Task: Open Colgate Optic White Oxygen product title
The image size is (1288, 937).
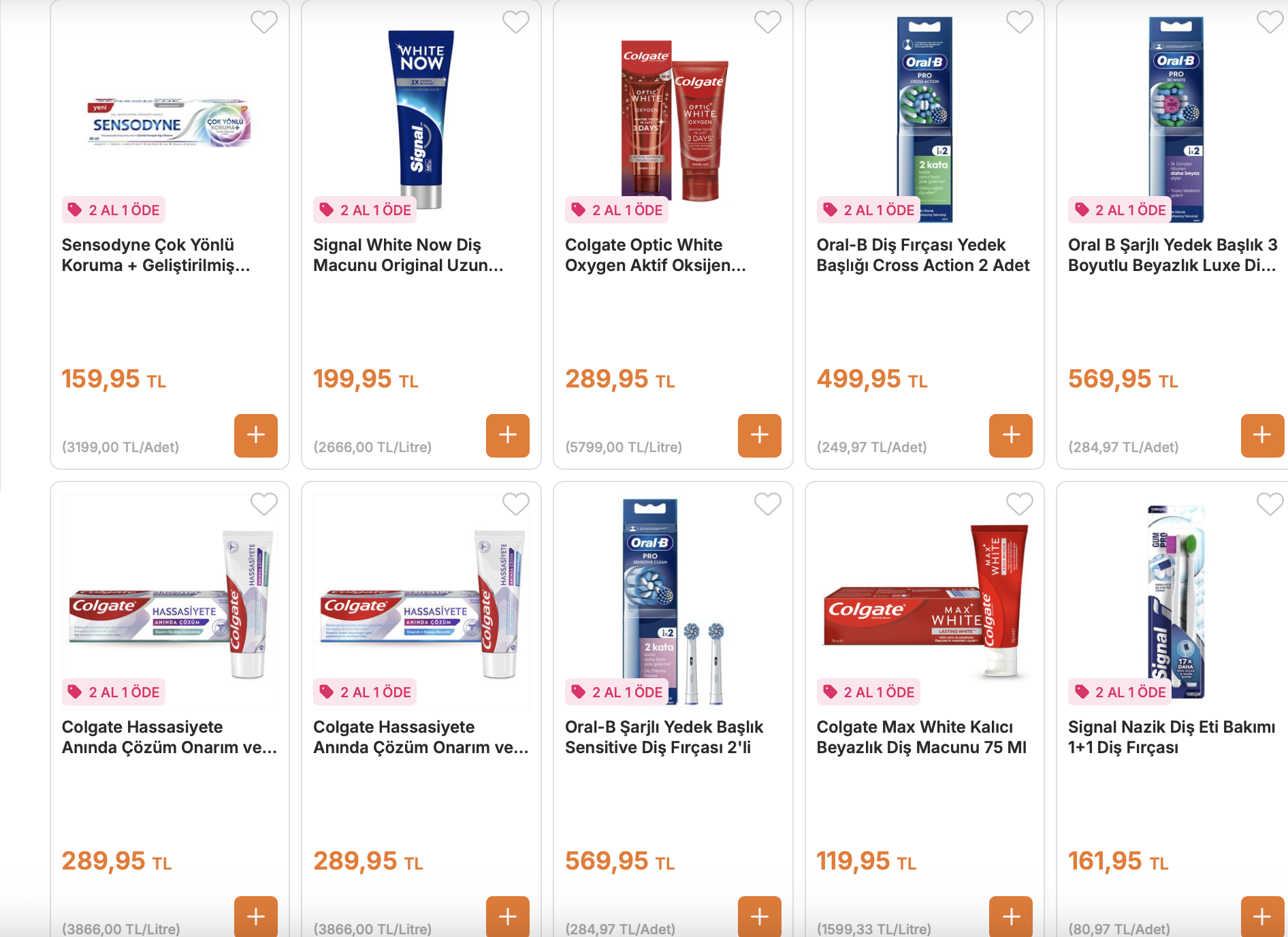Action: point(655,255)
